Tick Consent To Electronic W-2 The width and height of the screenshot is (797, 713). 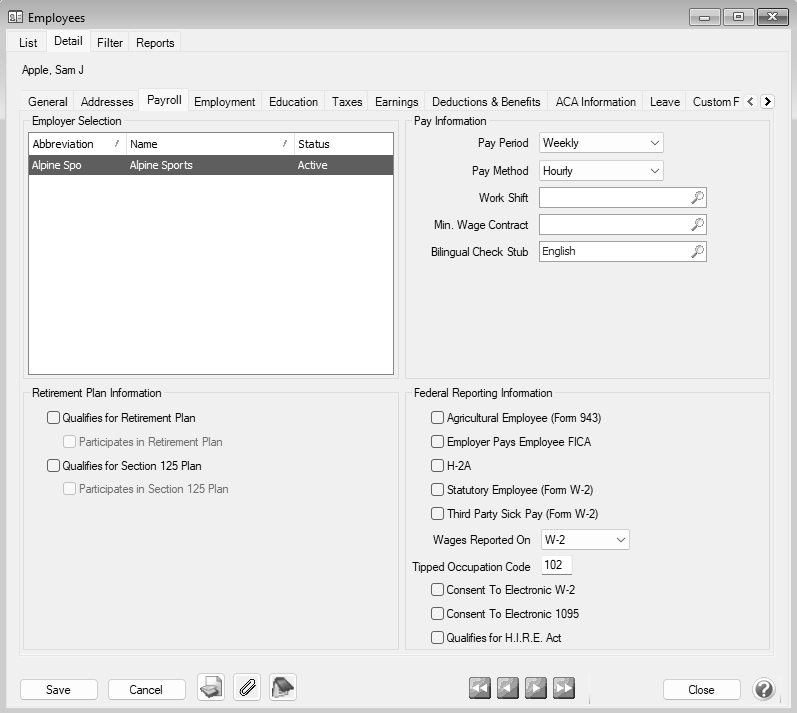click(437, 590)
